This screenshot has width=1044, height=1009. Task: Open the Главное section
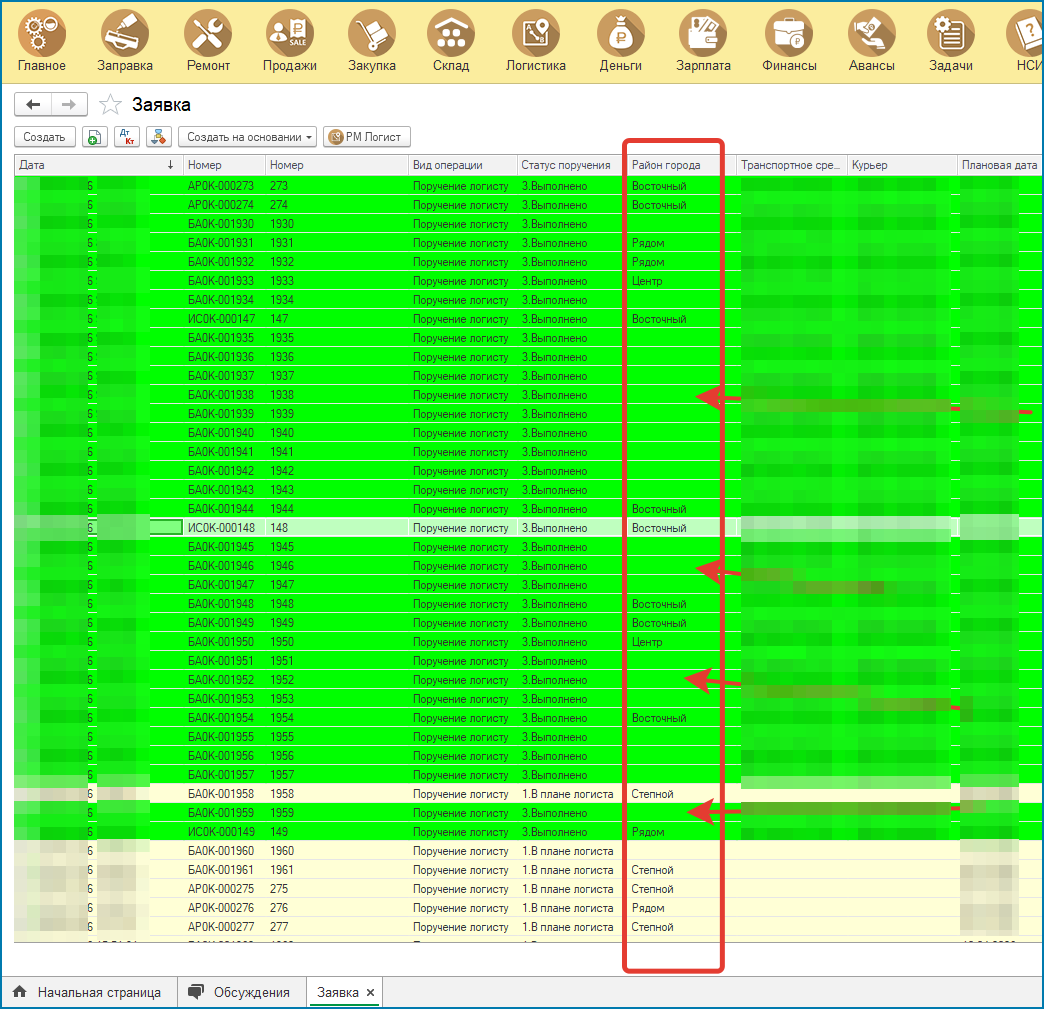[42, 43]
